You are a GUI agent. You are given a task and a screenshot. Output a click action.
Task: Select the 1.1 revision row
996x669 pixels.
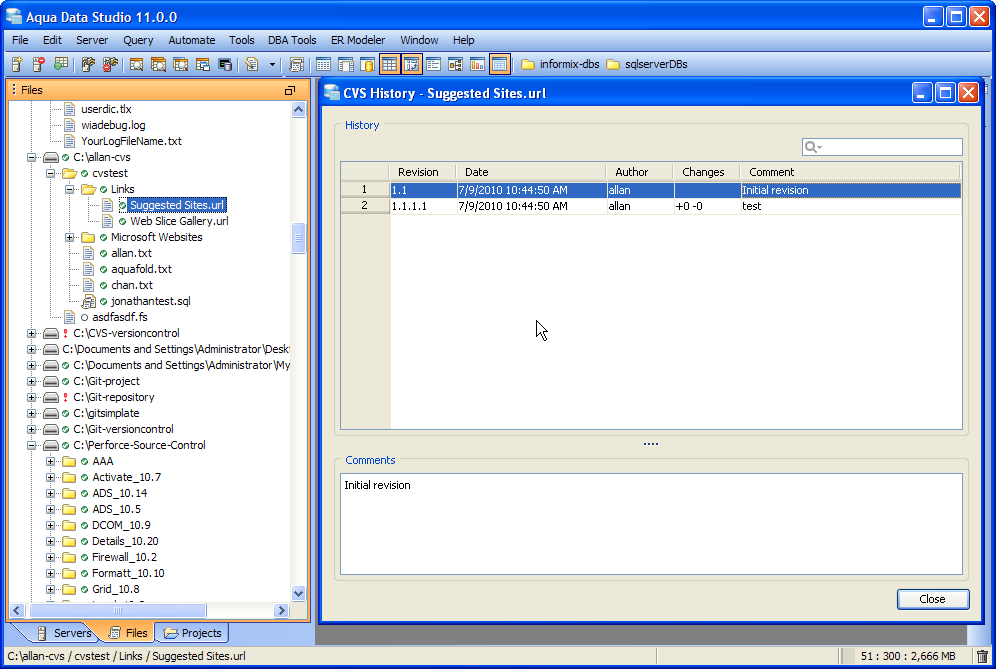[650, 190]
